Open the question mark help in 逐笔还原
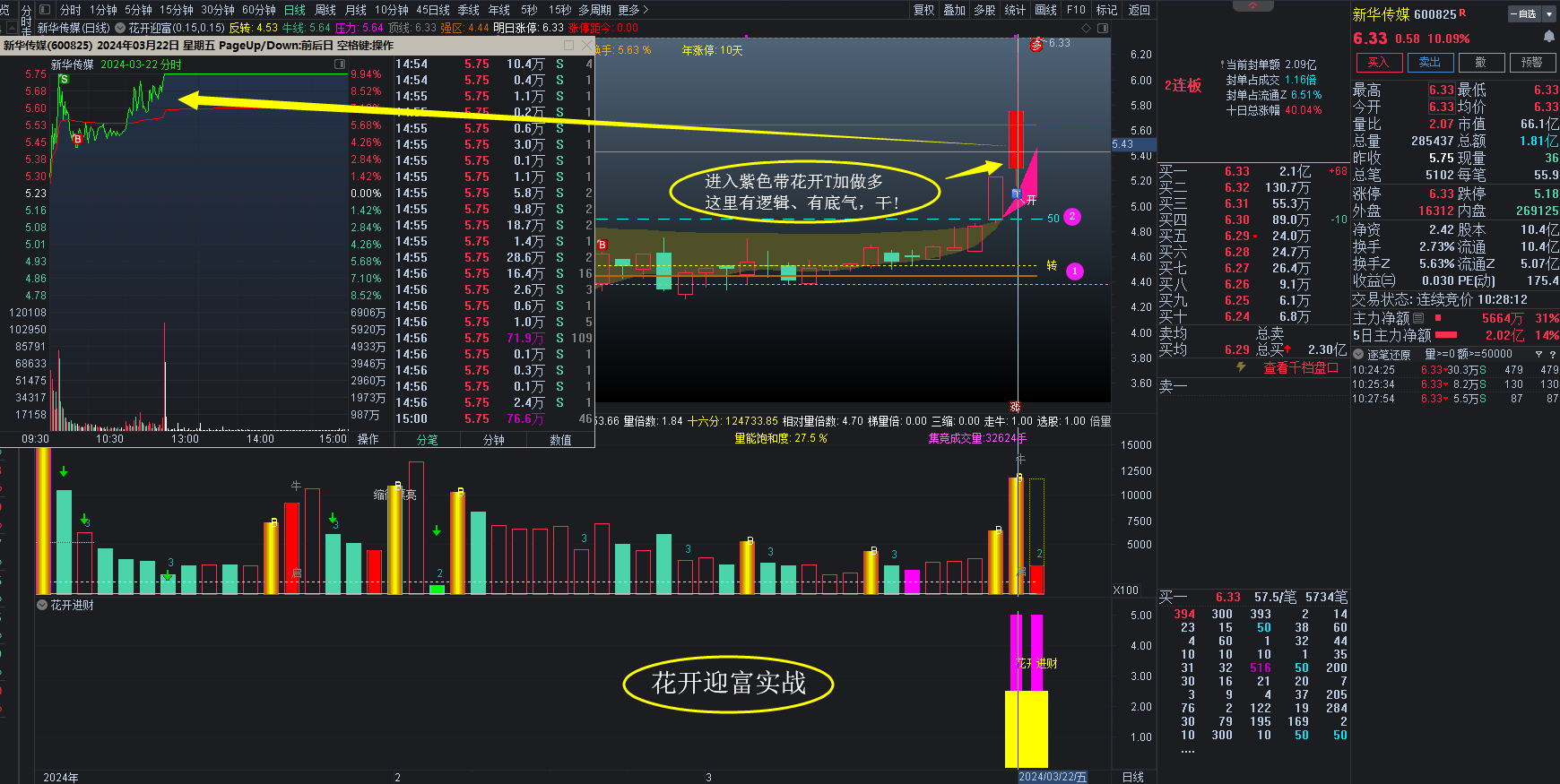 1552,355
